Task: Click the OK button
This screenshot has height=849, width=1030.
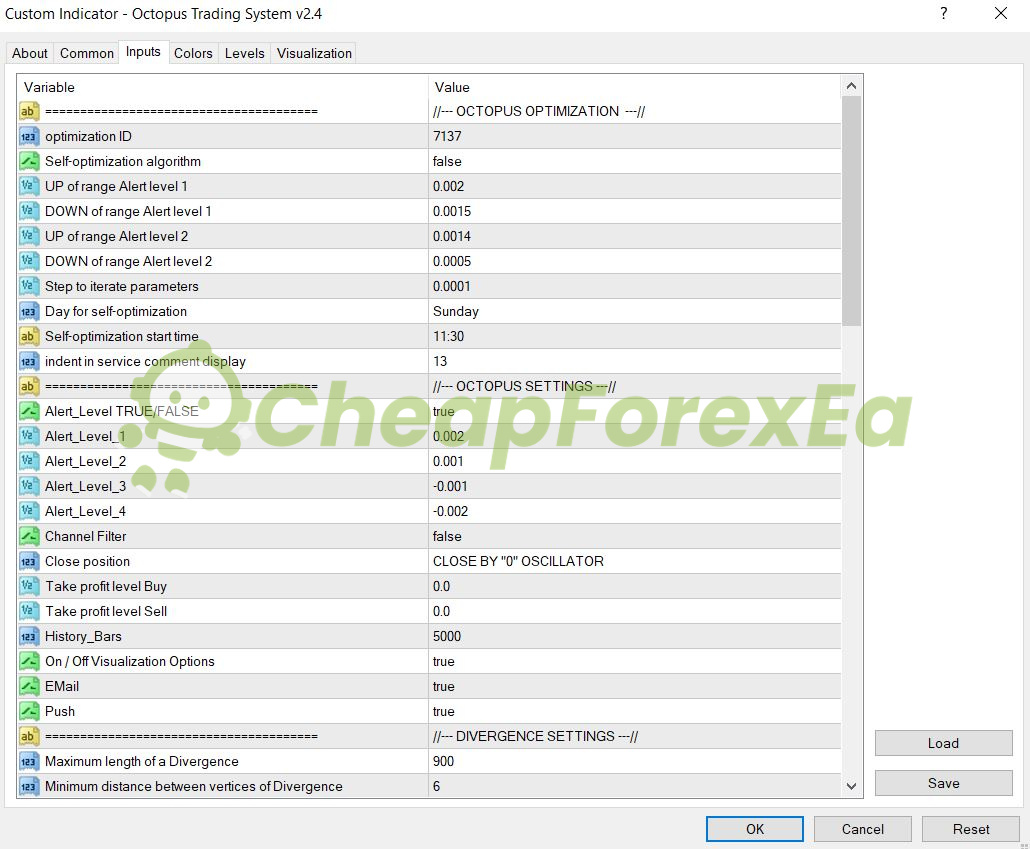Action: [x=755, y=829]
